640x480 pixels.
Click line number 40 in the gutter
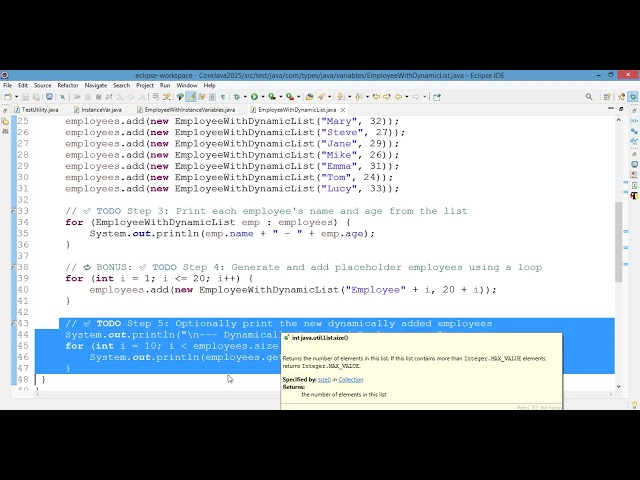click(x=23, y=290)
